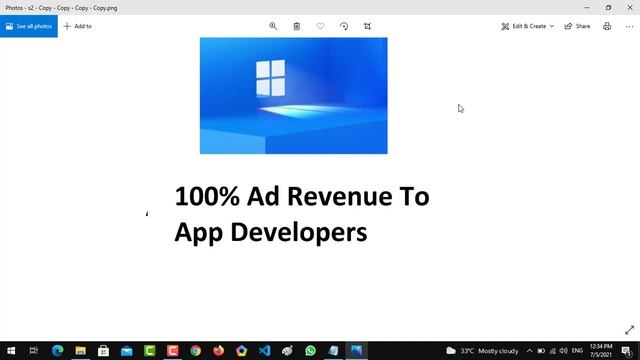
Task: Open the gray round app on the taskbar
Action: [287, 351]
